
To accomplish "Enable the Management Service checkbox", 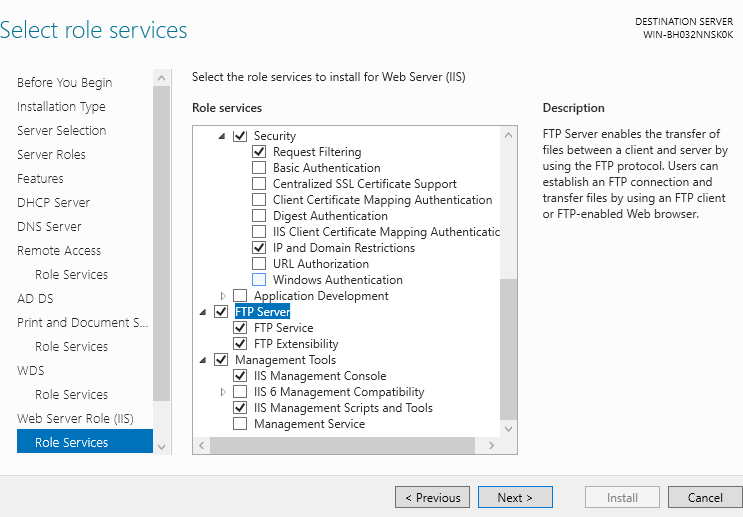I will pyautogui.click(x=240, y=424).
